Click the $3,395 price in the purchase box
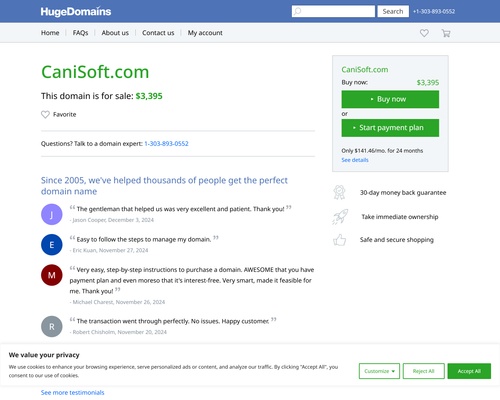Screen dimensions: 500x400 [x=428, y=83]
